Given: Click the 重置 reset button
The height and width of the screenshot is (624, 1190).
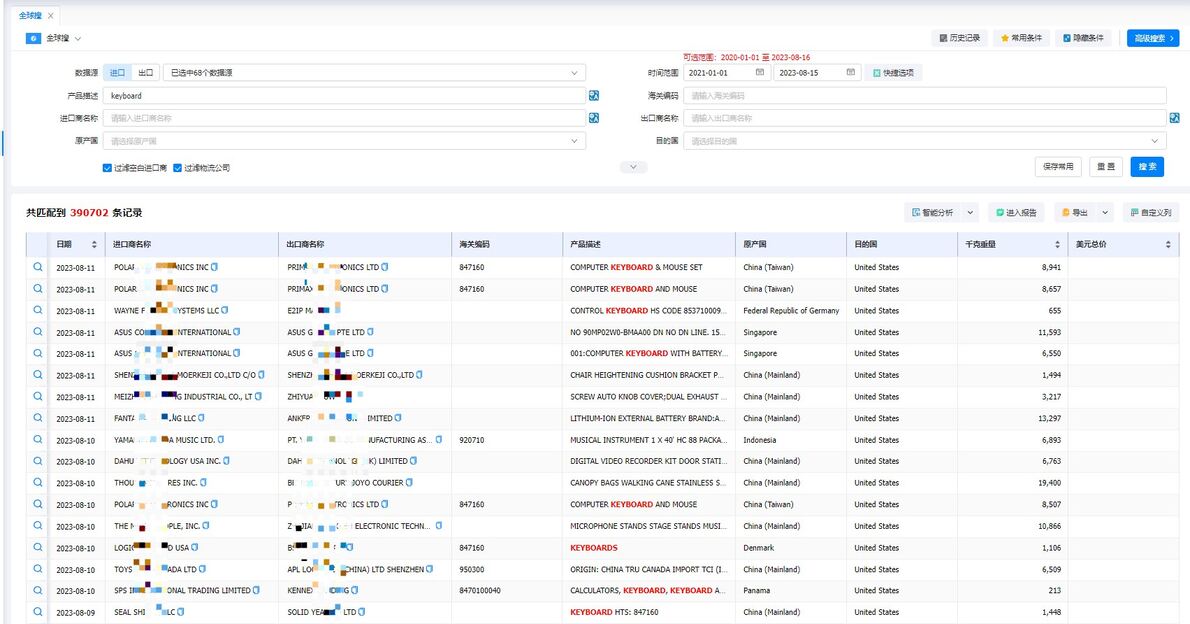Looking at the screenshot, I should (1106, 167).
